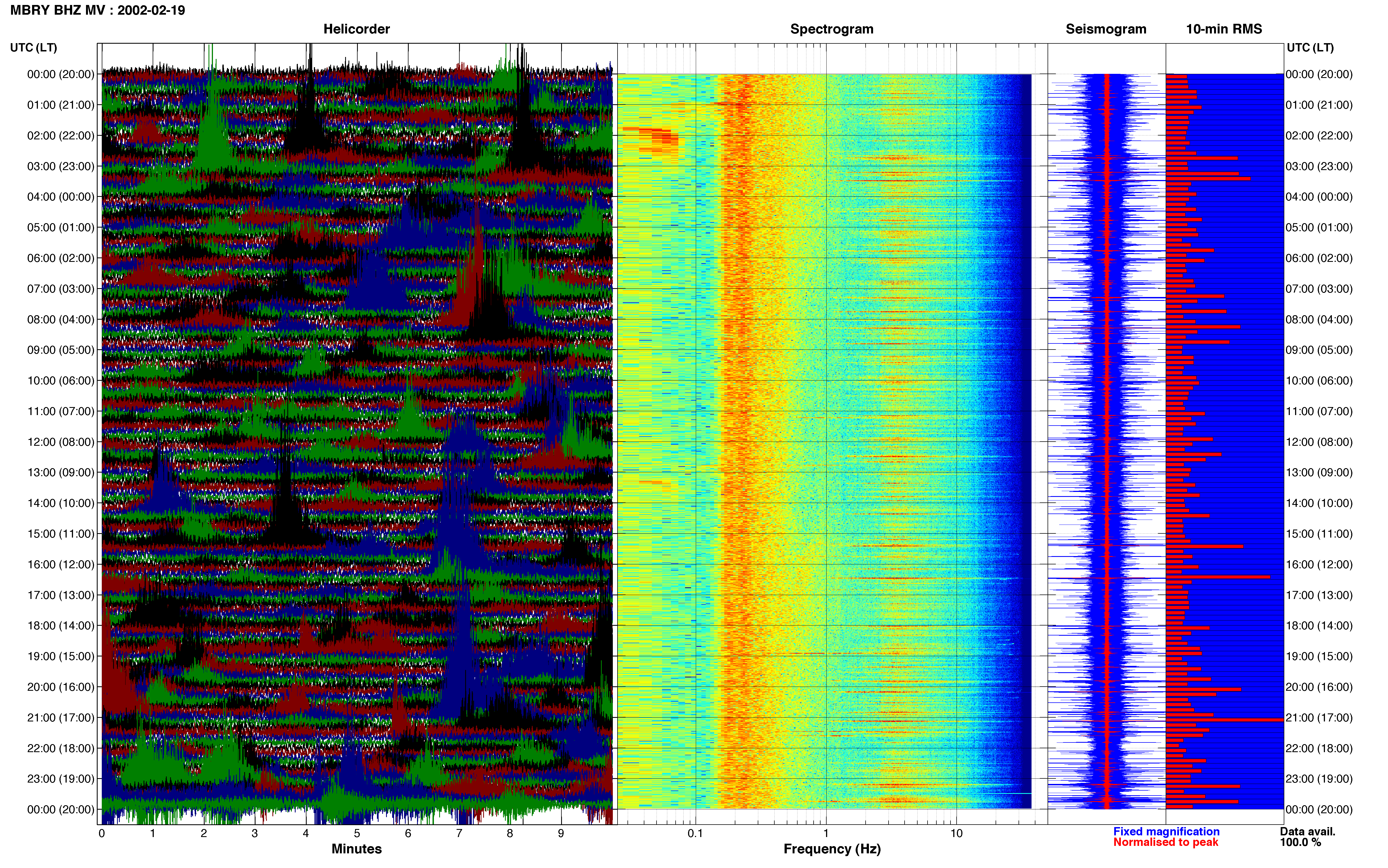Click the left '19:00 (15:00)' time label
This screenshot has width=1388, height=868.
point(61,656)
